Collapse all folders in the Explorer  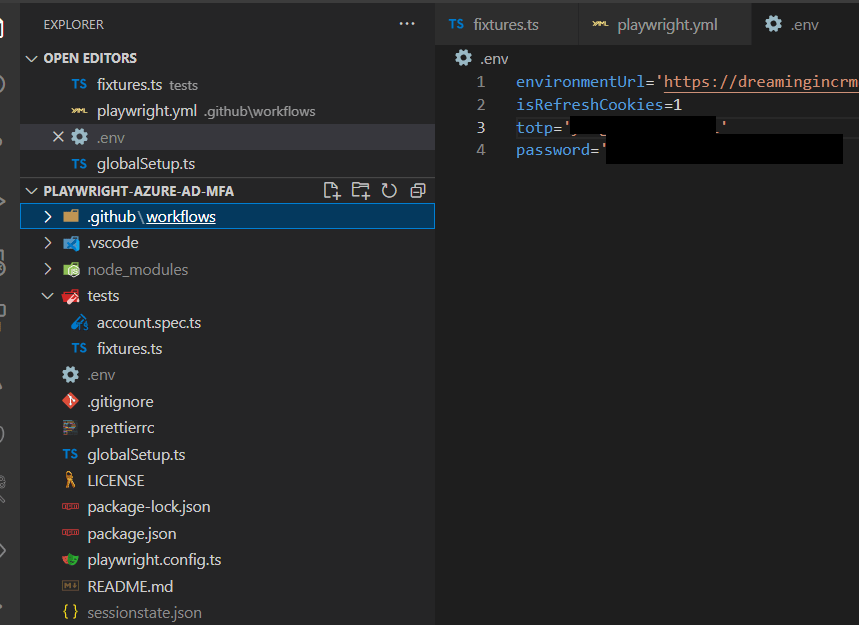[418, 190]
